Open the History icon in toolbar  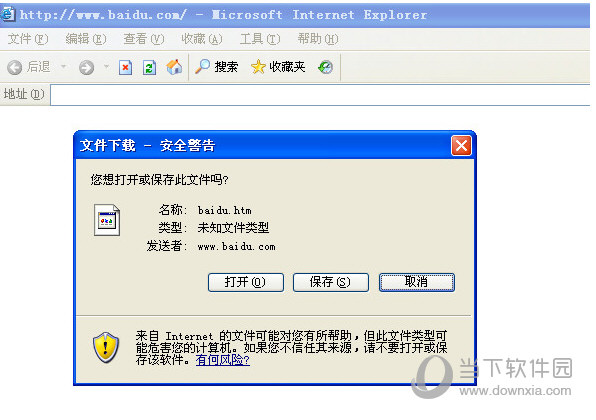coord(325,67)
